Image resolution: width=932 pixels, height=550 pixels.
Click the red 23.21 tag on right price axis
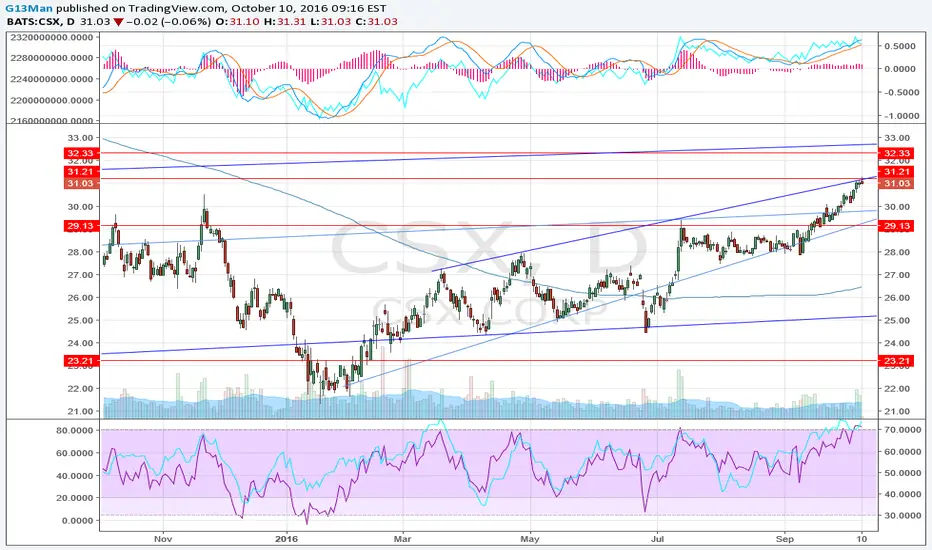pos(896,361)
